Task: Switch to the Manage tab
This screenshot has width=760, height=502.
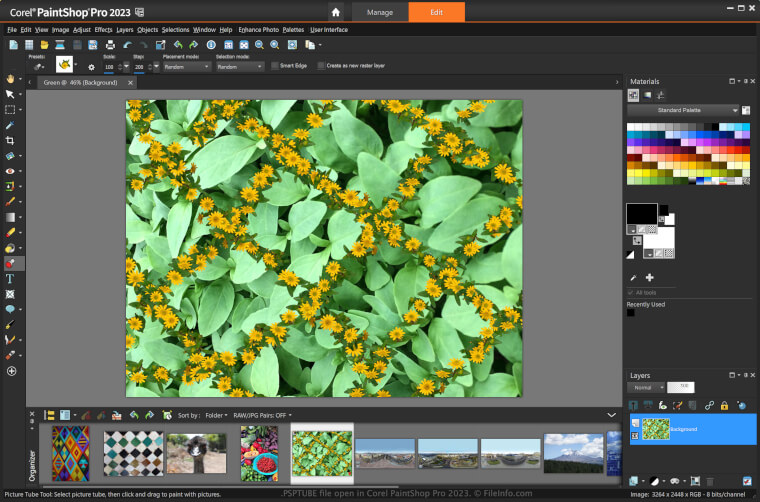Action: pos(381,12)
